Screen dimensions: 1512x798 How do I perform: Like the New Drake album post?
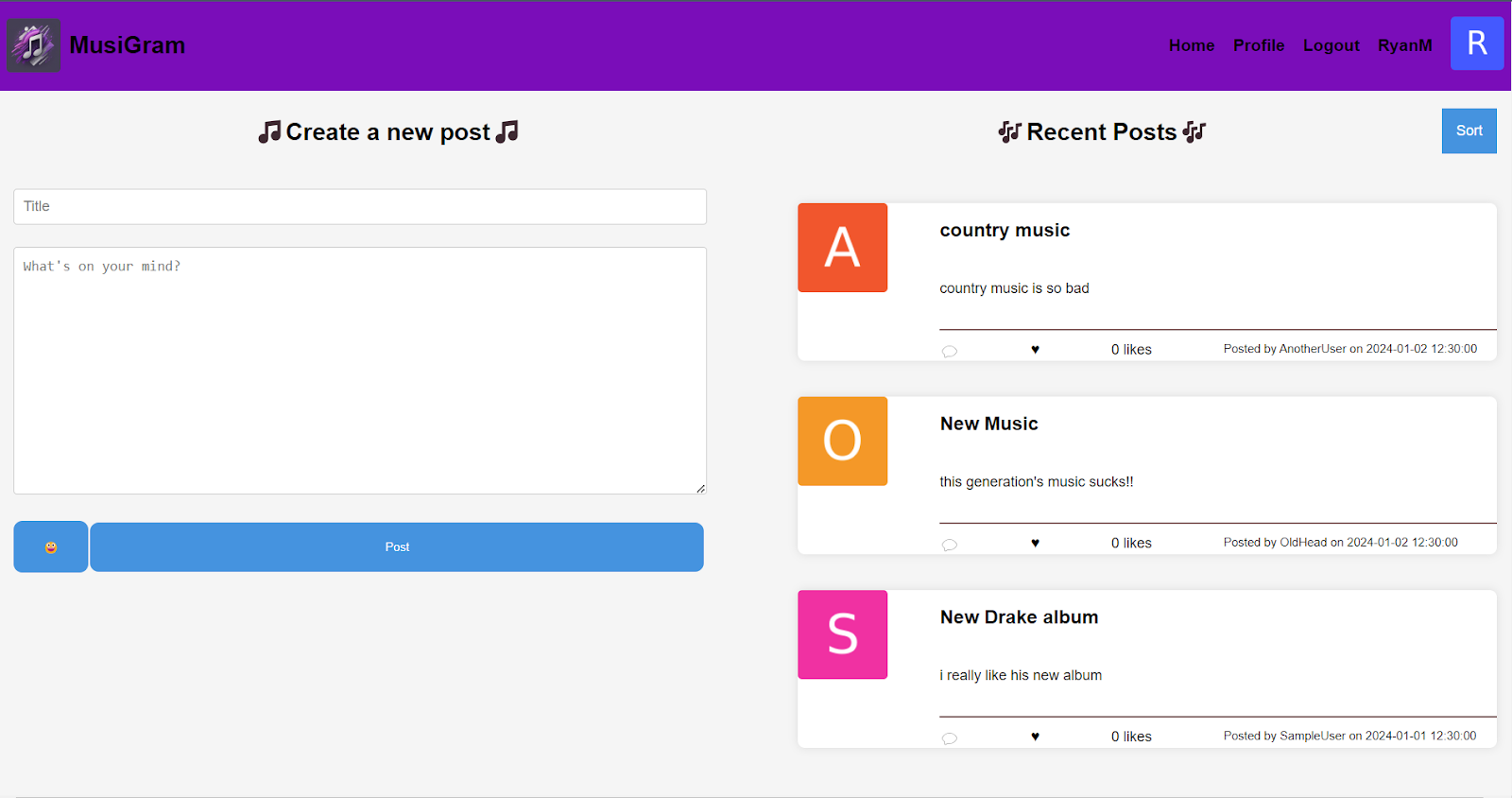[1035, 737]
